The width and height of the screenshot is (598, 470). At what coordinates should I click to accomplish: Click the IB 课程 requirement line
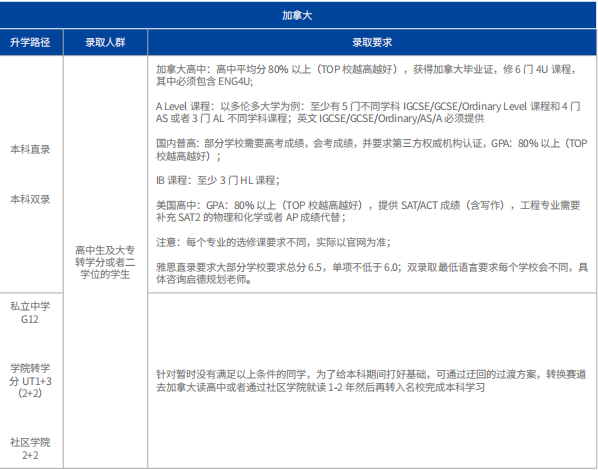point(218,180)
